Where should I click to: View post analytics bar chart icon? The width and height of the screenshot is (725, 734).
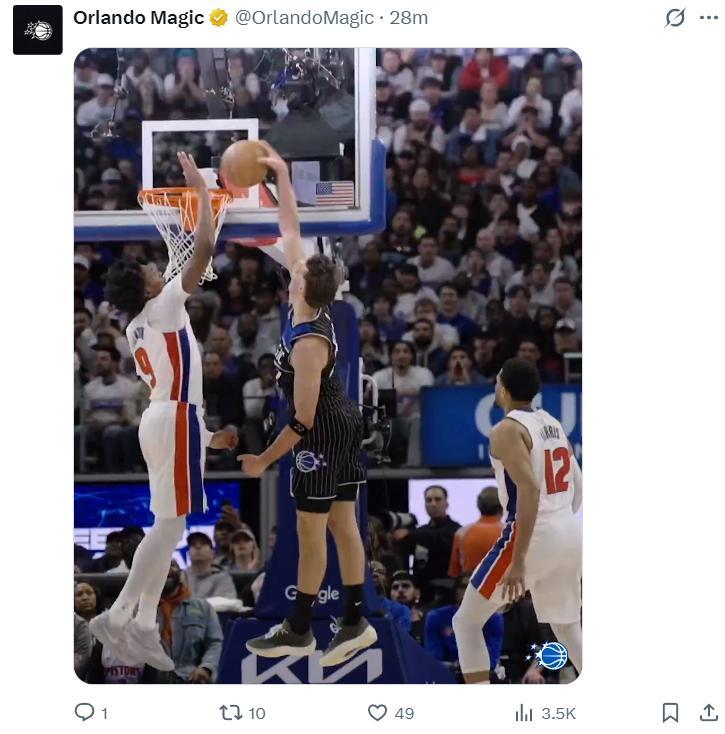coord(523,712)
